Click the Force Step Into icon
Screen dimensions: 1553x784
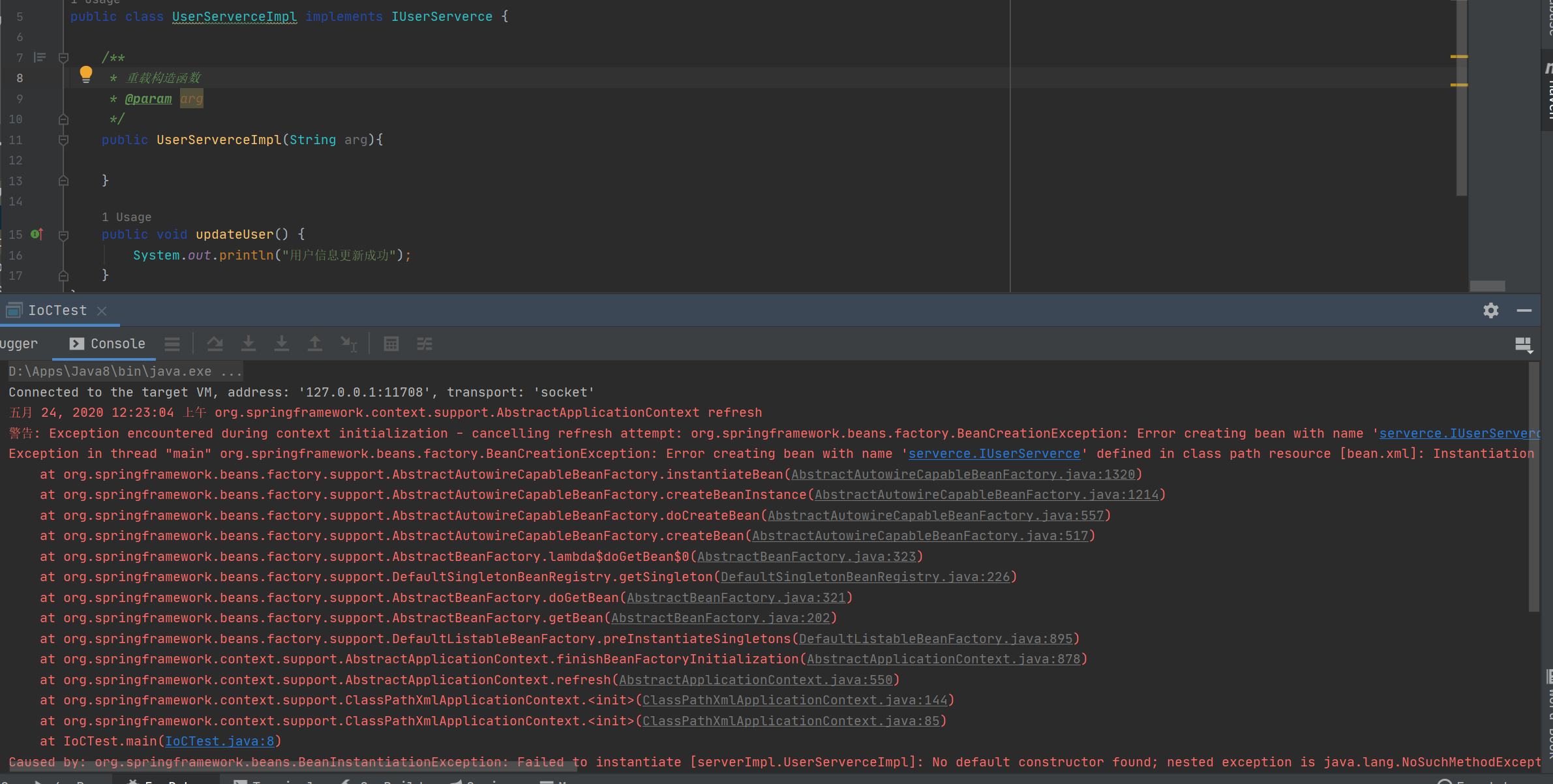[282, 344]
